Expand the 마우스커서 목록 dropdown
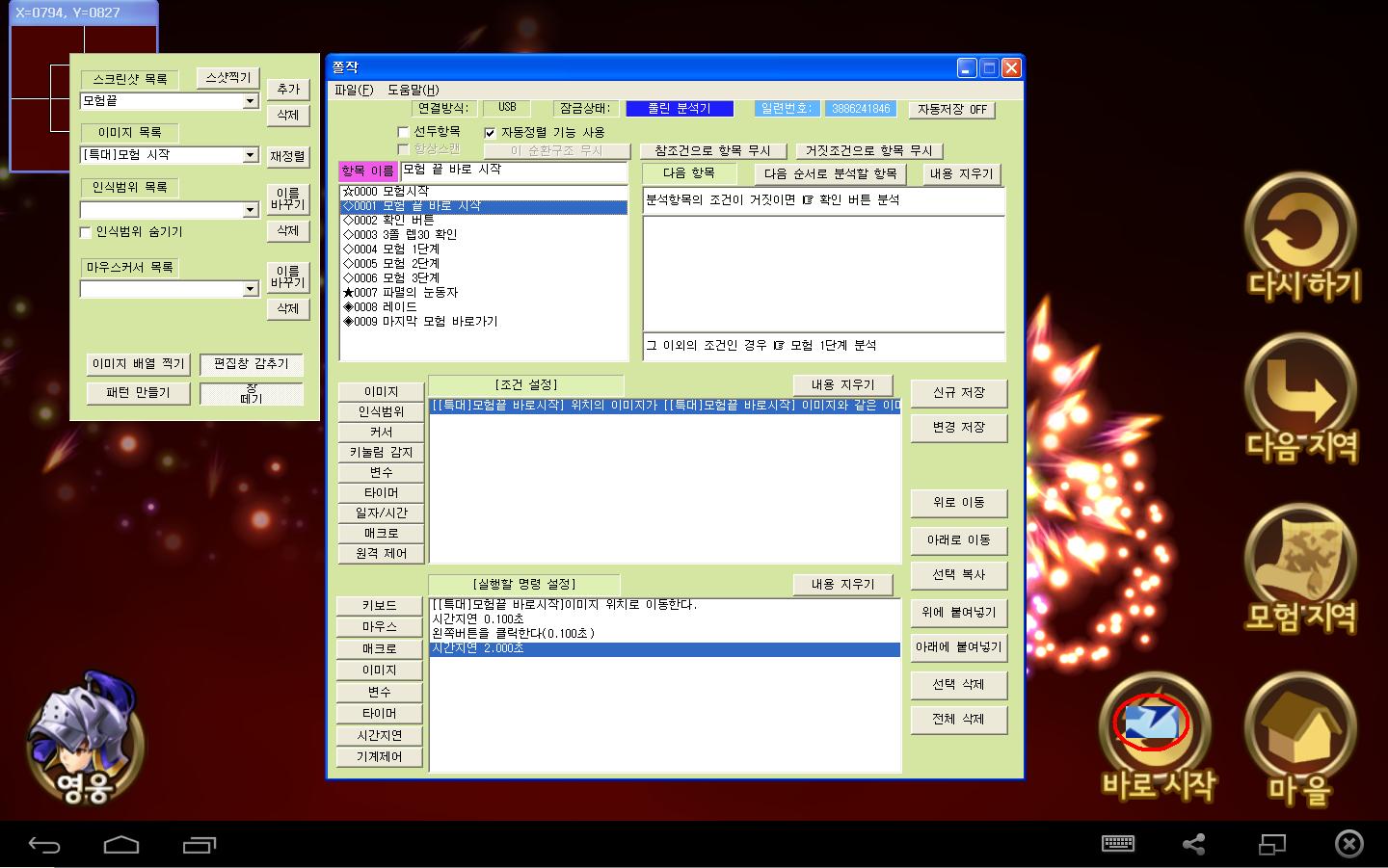The width and height of the screenshot is (1388, 868). (x=250, y=289)
